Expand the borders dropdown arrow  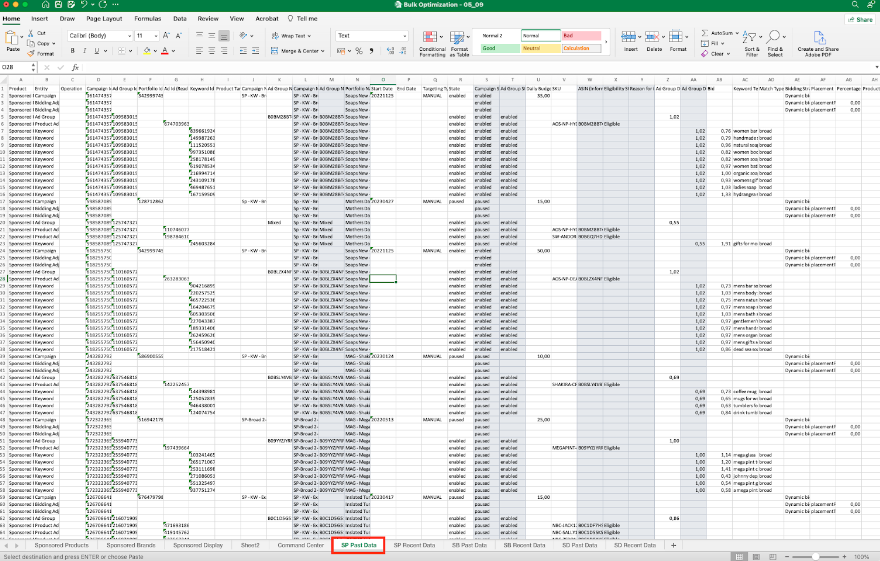point(131,50)
